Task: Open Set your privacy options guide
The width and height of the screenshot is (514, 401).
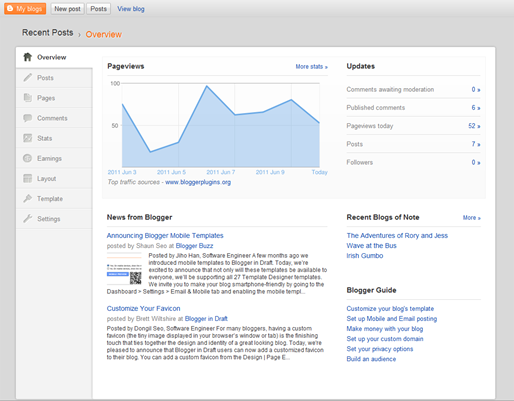Action: pos(380,349)
